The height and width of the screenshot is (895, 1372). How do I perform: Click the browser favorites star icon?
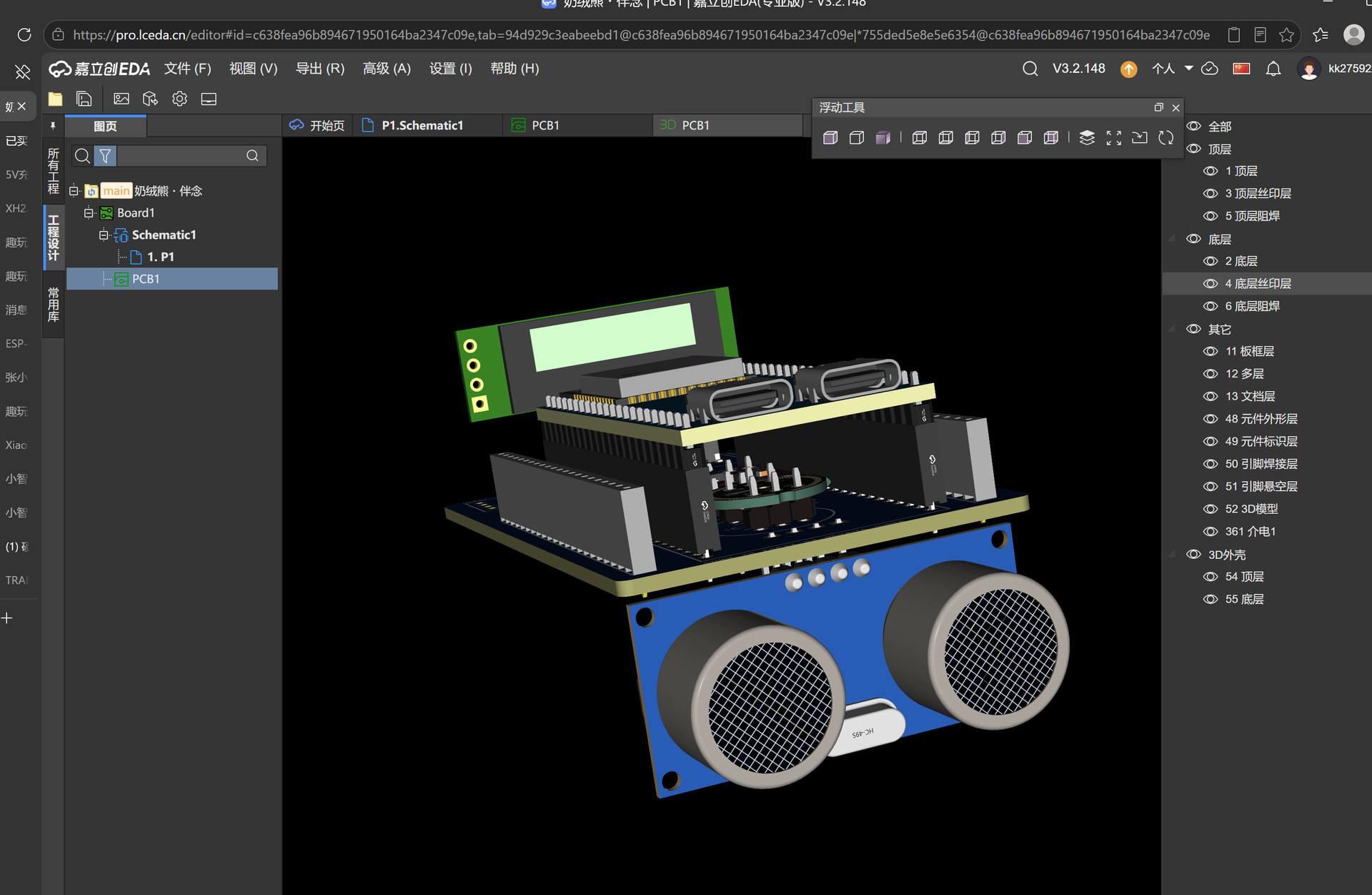[1286, 34]
